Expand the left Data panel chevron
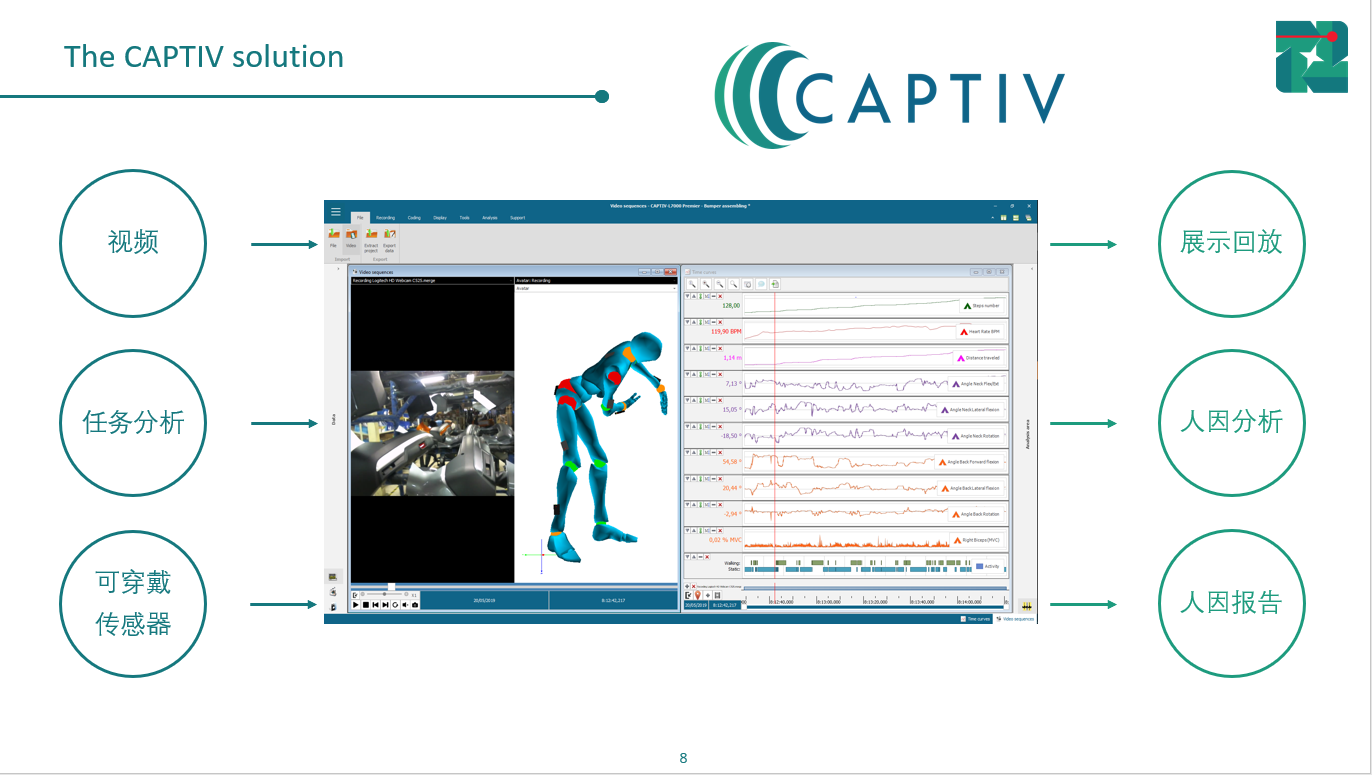 (x=338, y=269)
